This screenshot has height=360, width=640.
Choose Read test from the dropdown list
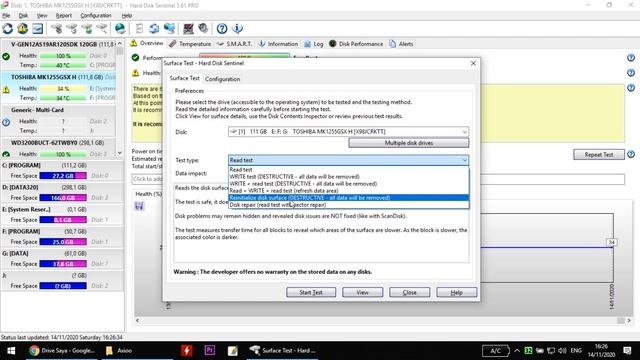348,169
